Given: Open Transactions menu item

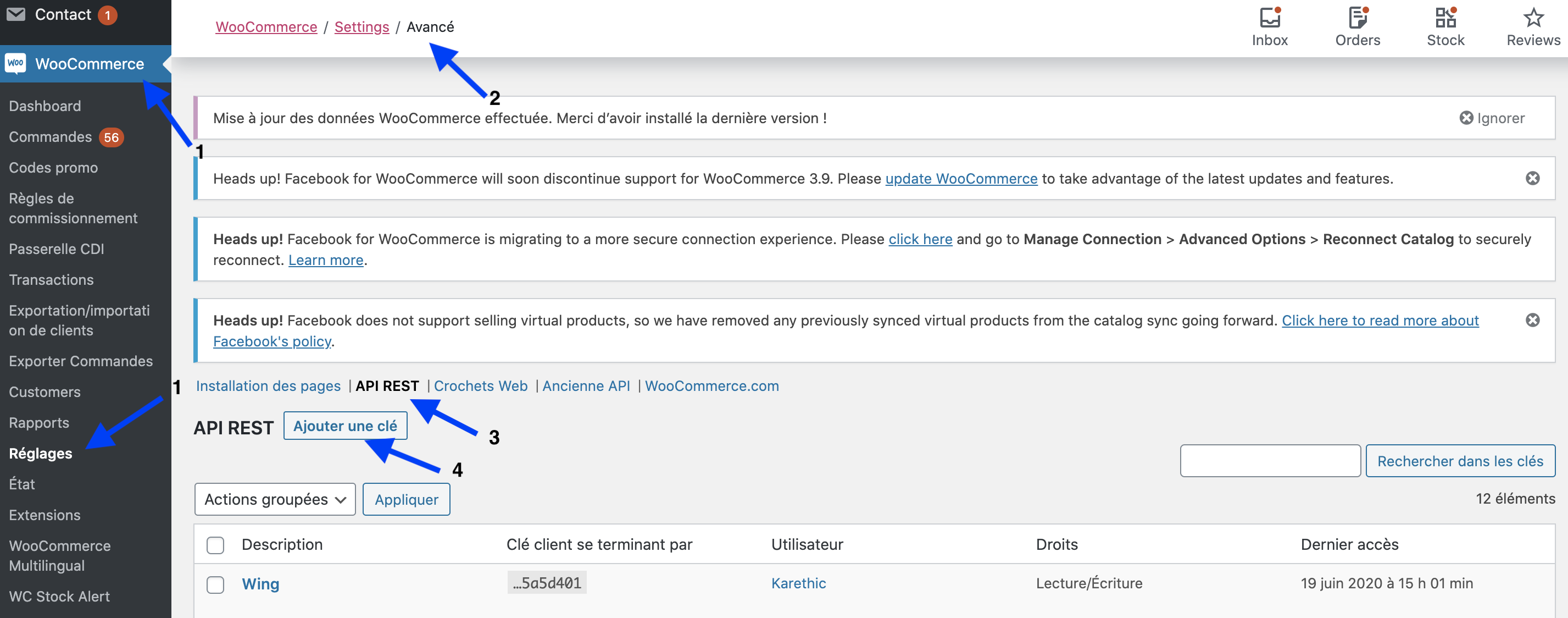Looking at the screenshot, I should (51, 279).
